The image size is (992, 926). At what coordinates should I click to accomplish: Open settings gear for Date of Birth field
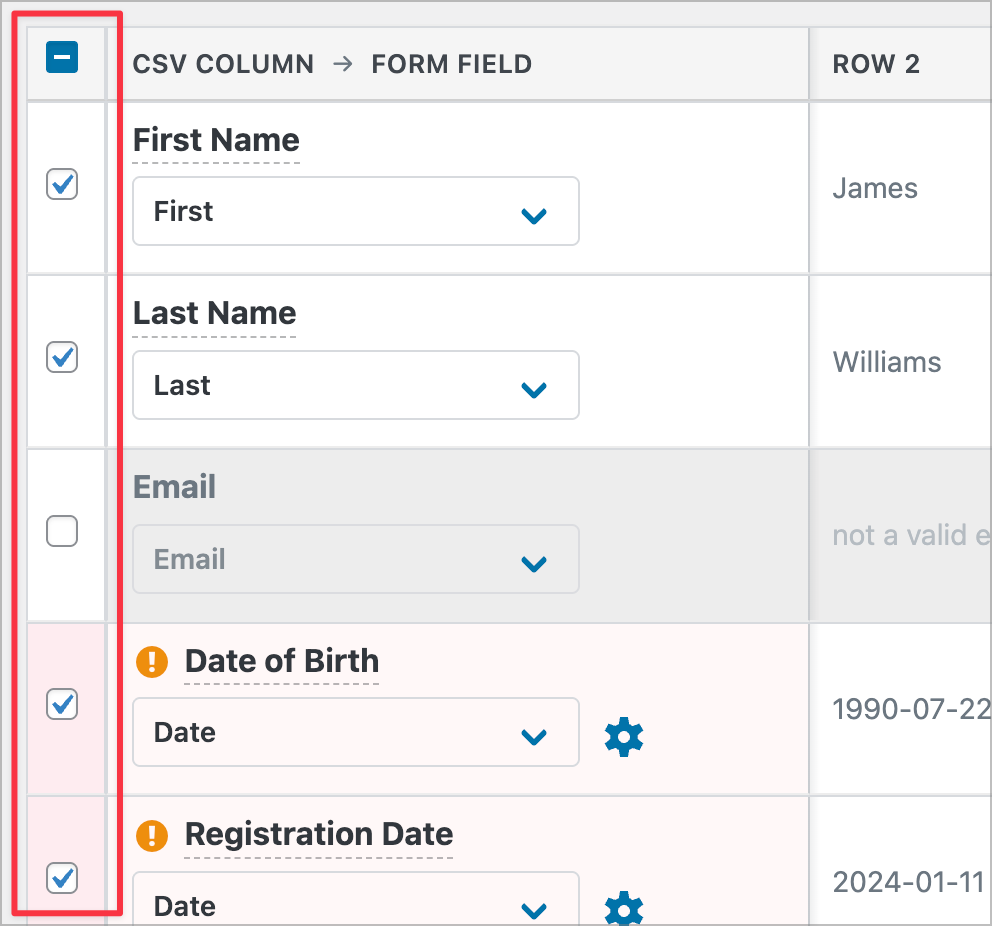pos(623,737)
